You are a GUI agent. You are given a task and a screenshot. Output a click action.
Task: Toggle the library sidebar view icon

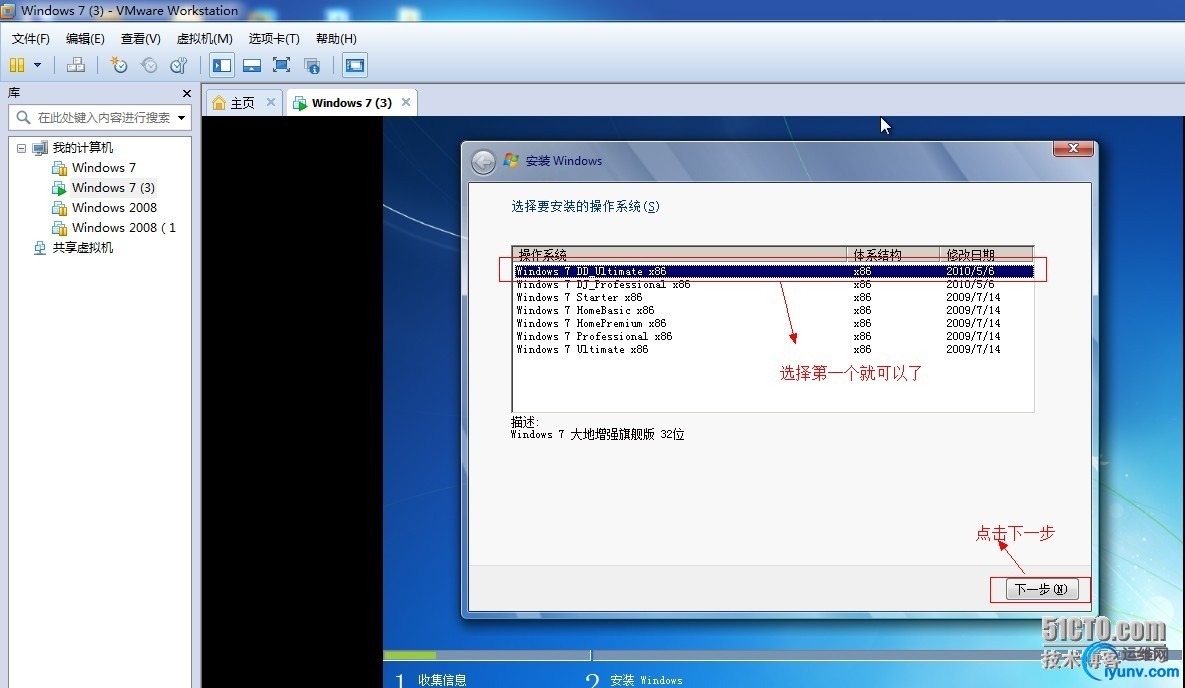(221, 65)
